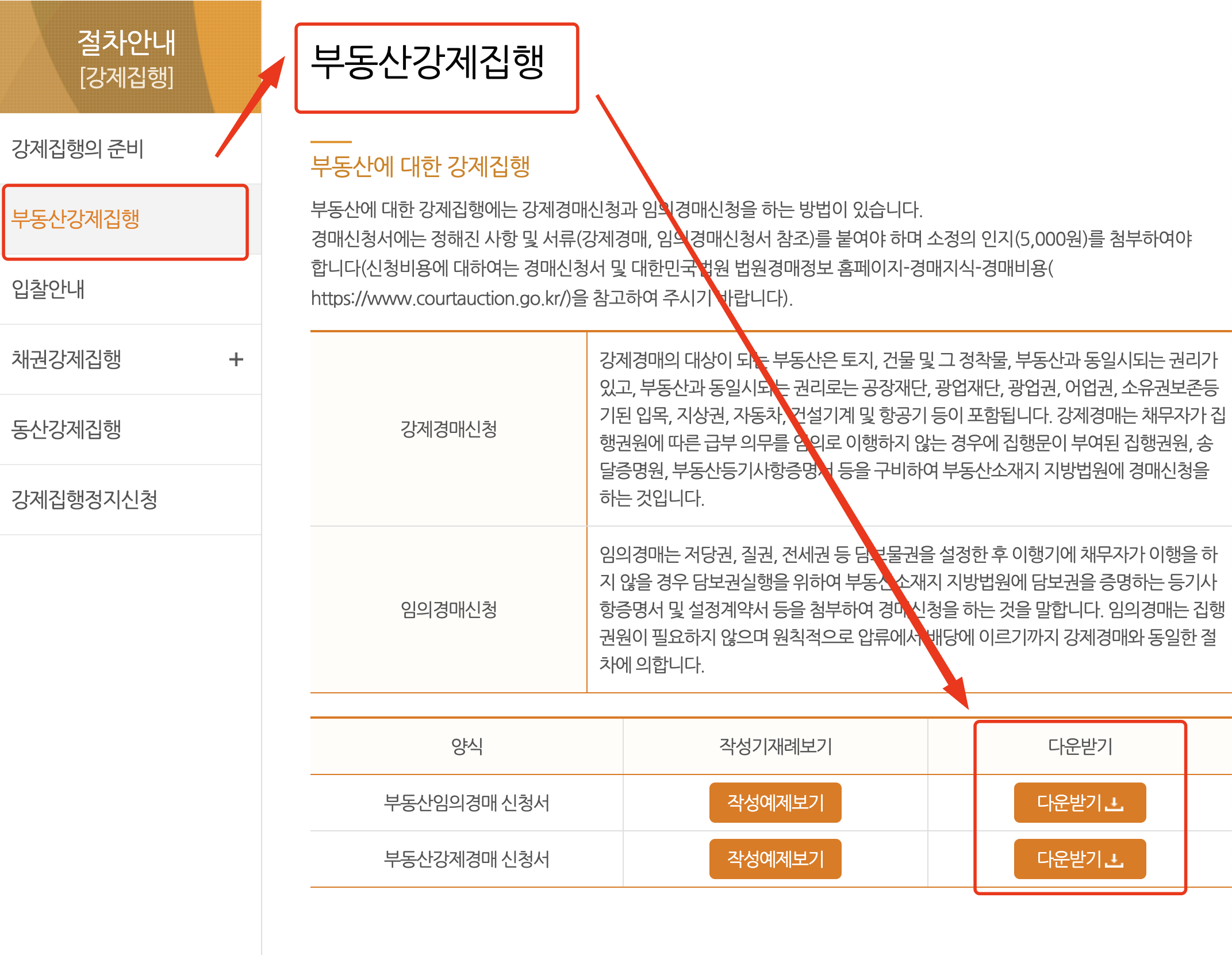Click the 절차안내 [강제집행] sidebar header
Image resolution: width=1232 pixels, height=955 pixels.
pos(127,57)
